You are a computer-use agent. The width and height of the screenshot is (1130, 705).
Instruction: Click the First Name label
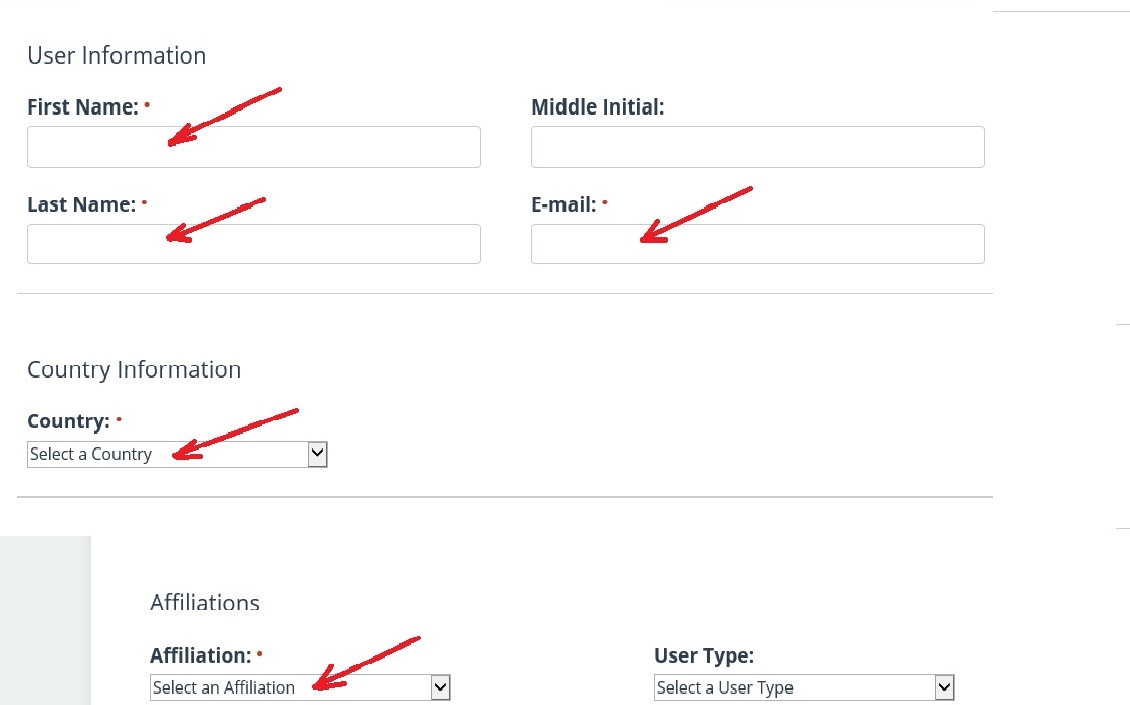coord(83,107)
